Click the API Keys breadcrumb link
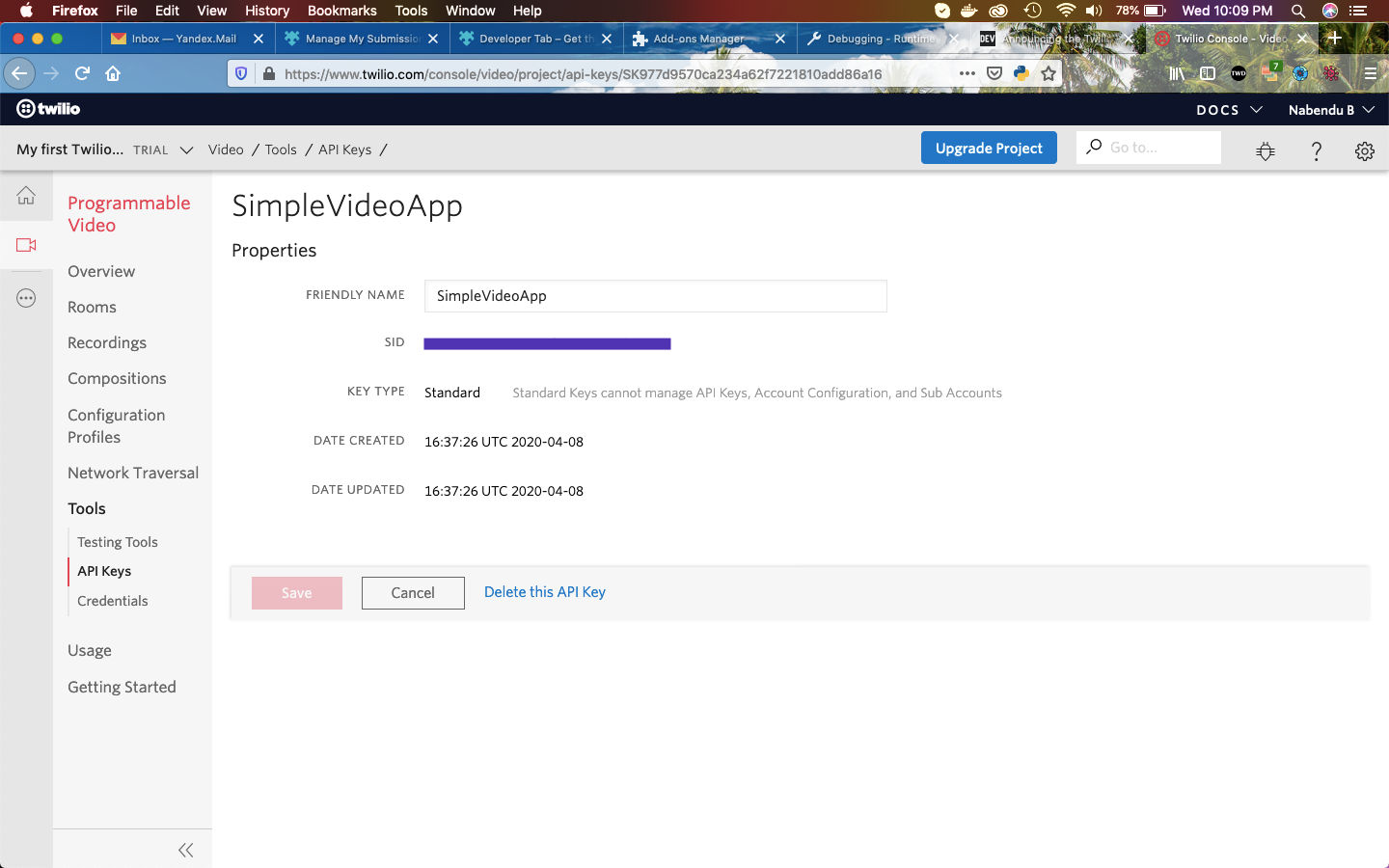1389x868 pixels. click(344, 149)
